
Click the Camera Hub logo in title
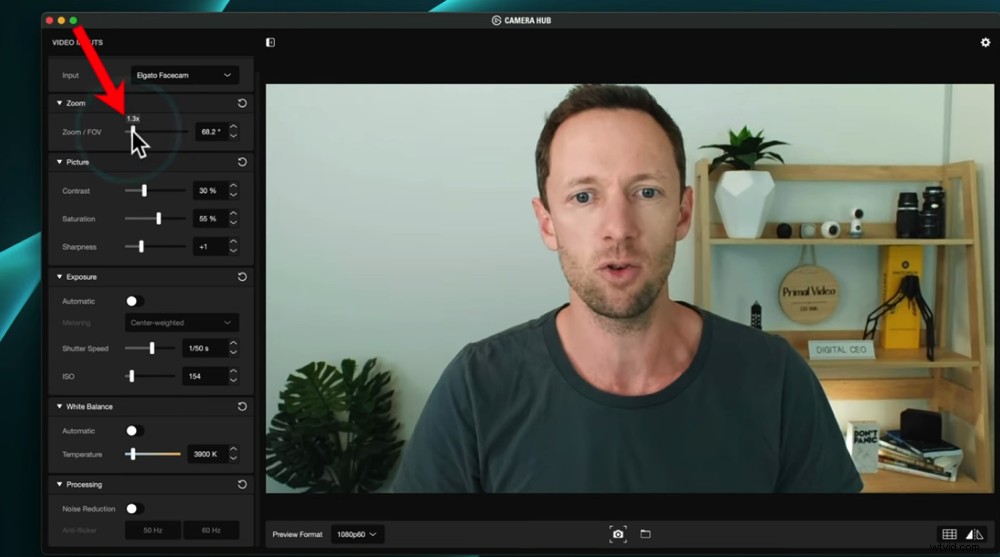pyautogui.click(x=496, y=20)
